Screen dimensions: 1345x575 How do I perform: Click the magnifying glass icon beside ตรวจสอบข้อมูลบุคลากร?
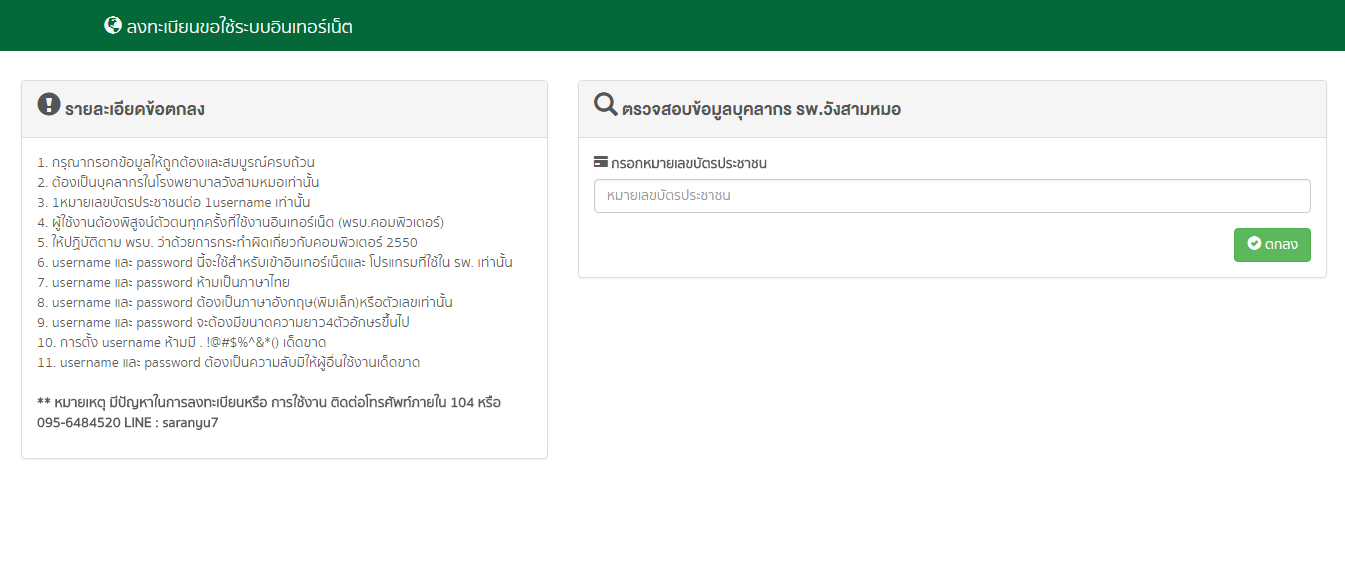coord(606,105)
